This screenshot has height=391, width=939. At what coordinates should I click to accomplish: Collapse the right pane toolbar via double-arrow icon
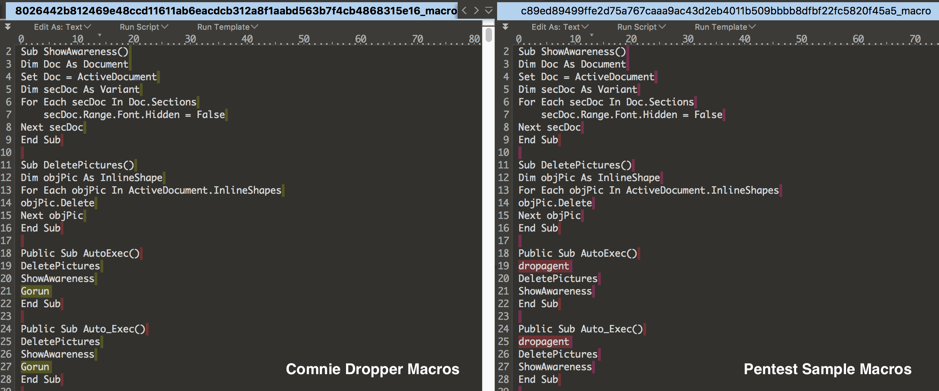(505, 27)
